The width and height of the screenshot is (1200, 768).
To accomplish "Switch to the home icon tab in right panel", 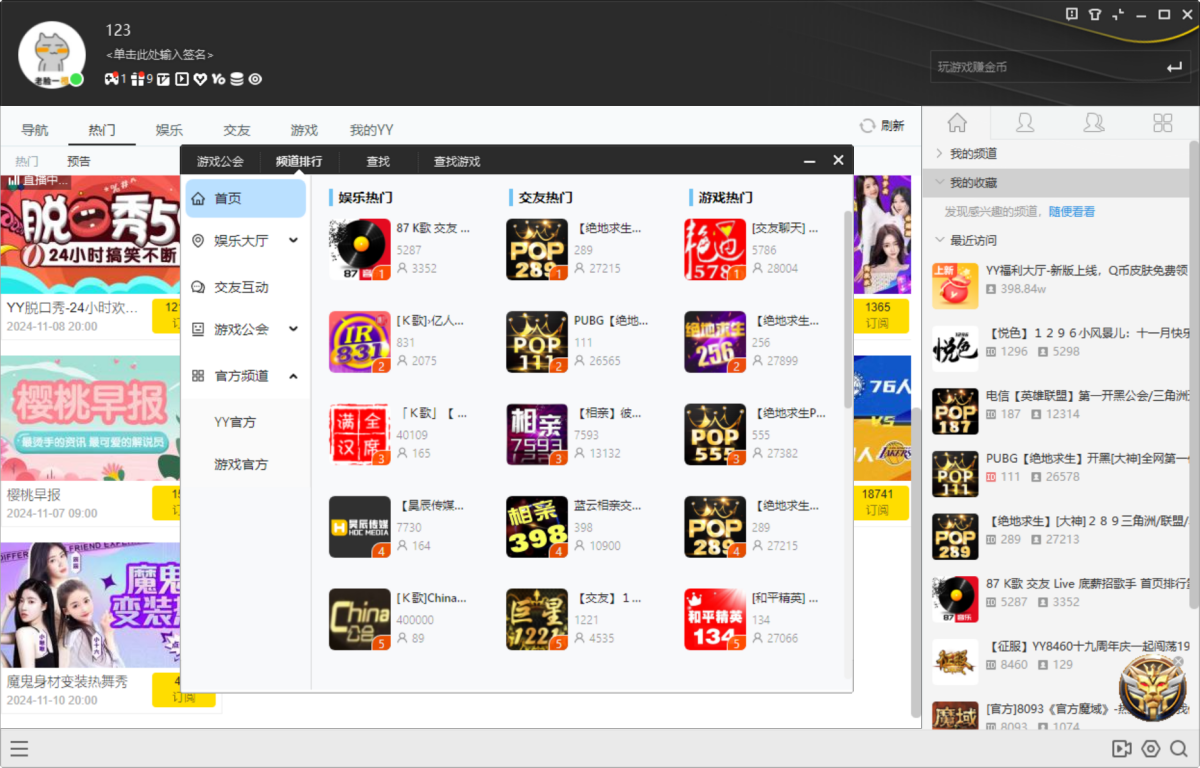I will coord(957,122).
